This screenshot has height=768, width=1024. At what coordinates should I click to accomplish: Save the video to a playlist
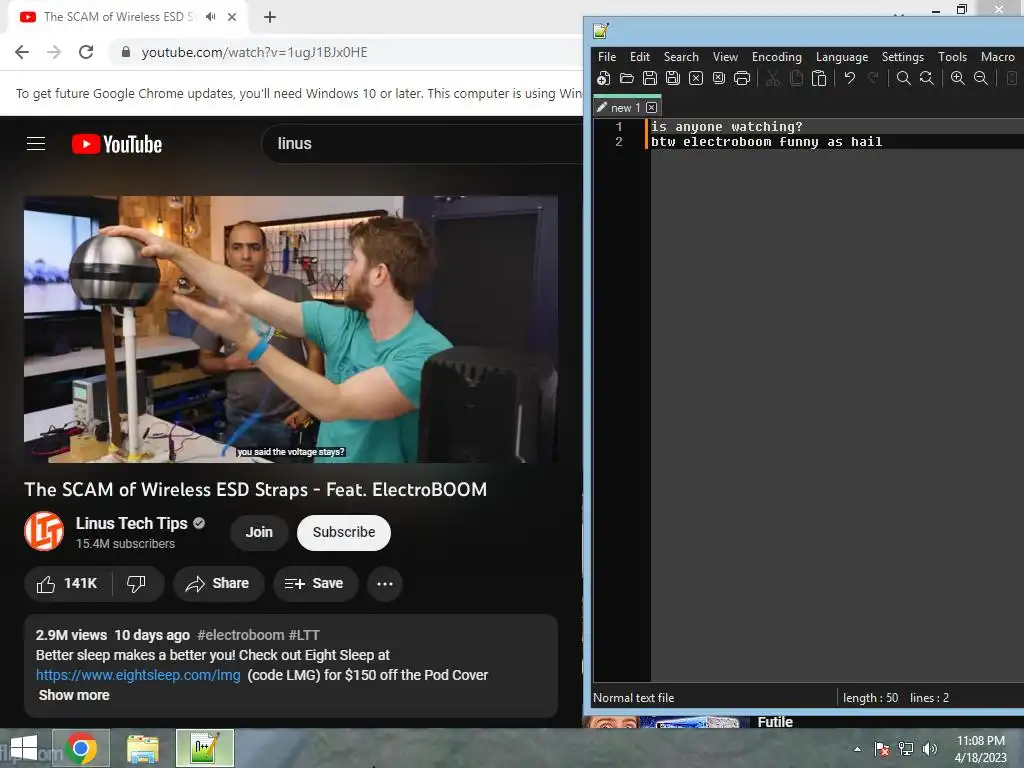pos(315,583)
